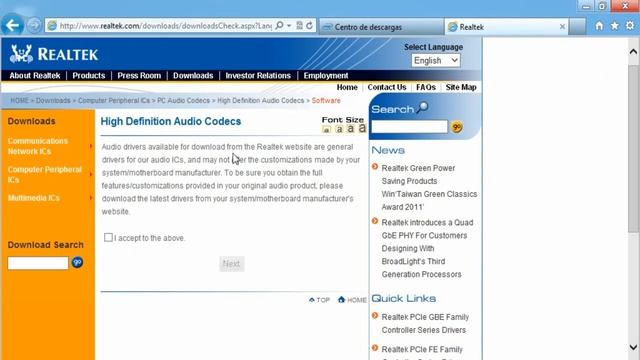
Task: Click the address bar search magnifier icon
Action: click(x=279, y=26)
